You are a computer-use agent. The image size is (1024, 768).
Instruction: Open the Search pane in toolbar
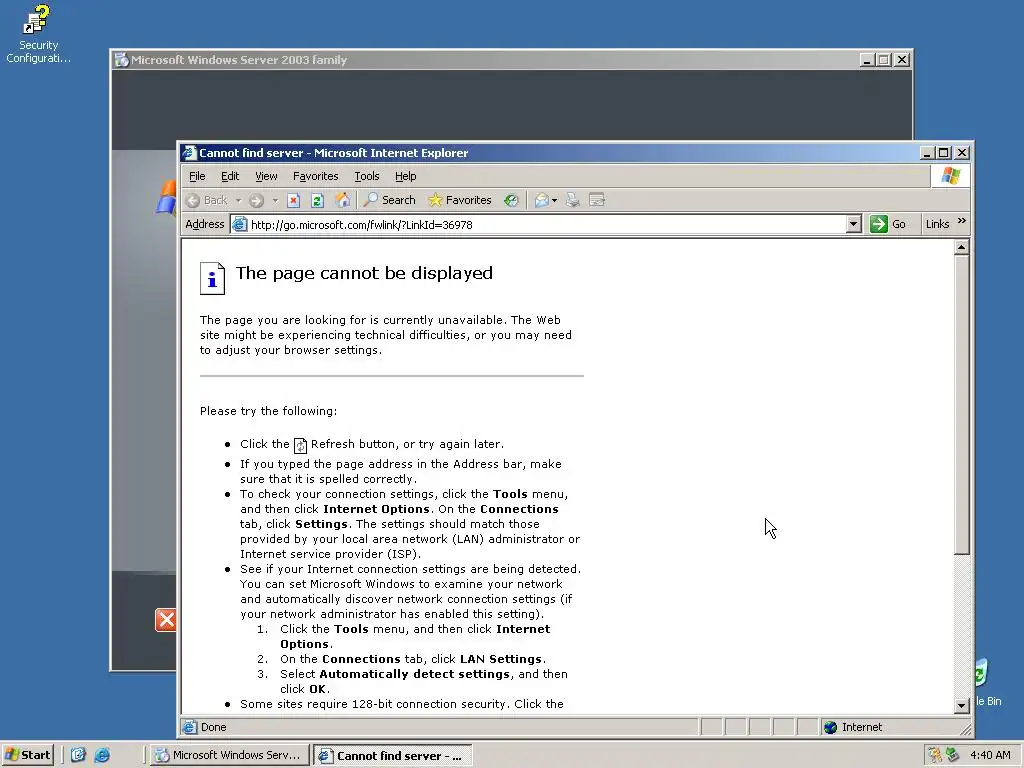[390, 200]
